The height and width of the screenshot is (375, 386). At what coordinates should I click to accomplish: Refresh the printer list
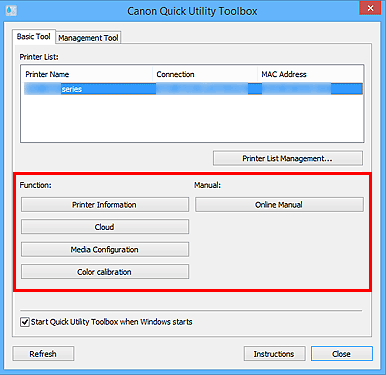pyautogui.click(x=43, y=354)
